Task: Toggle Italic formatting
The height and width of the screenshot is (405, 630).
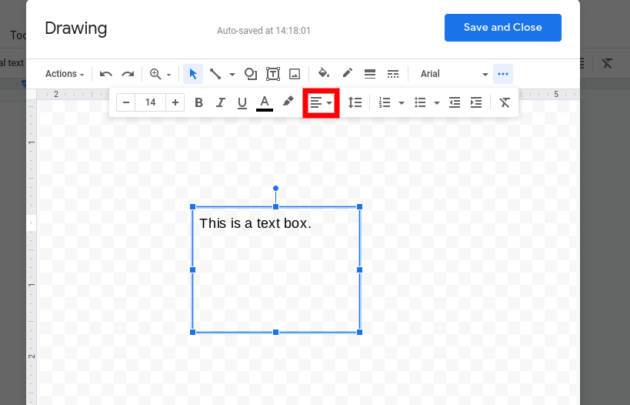Action: tap(220, 103)
